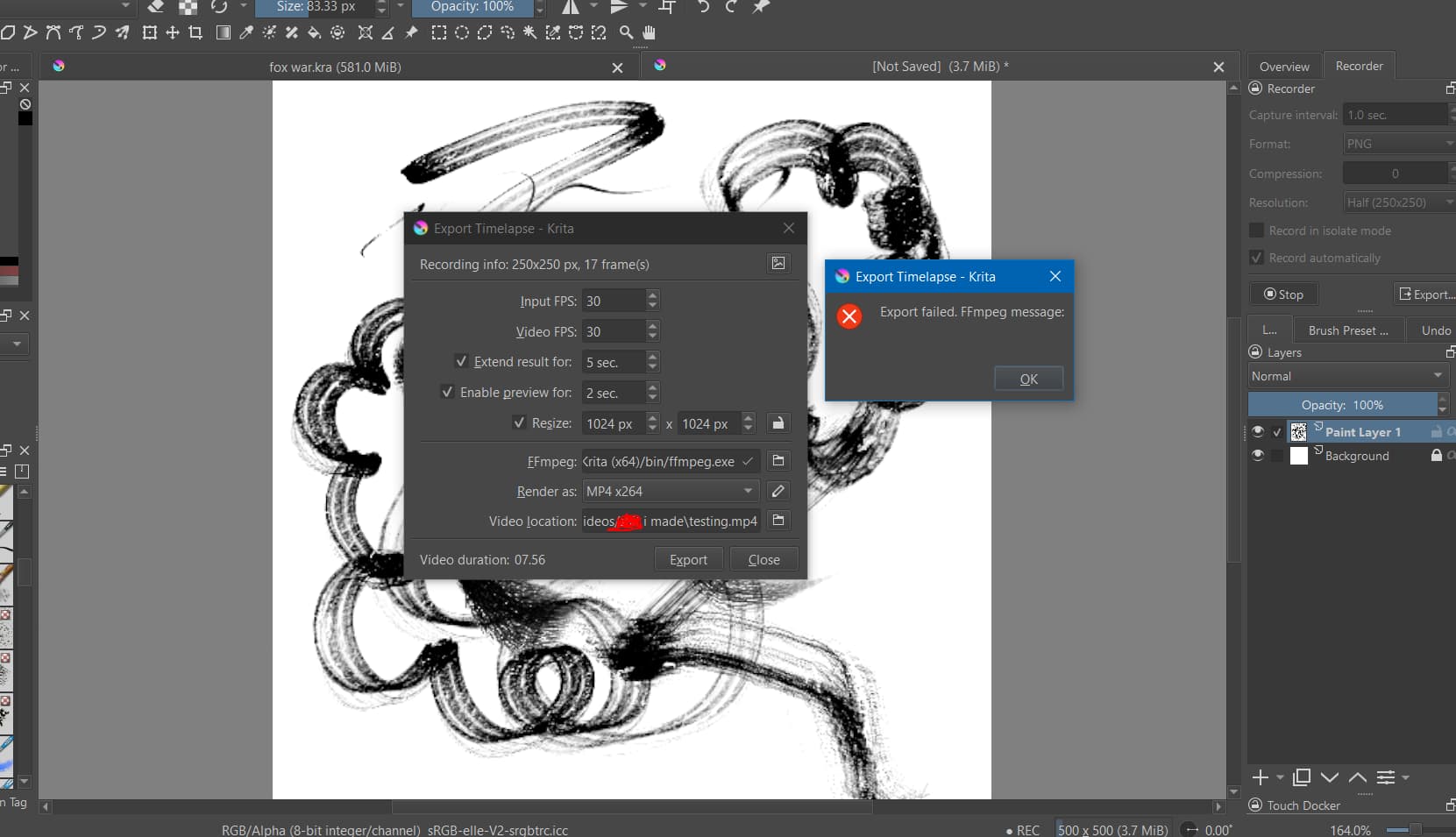Viewport: 1456px width, 837px height.
Task: Adjust the layer Opacity 100% slider
Action: [1342, 405]
